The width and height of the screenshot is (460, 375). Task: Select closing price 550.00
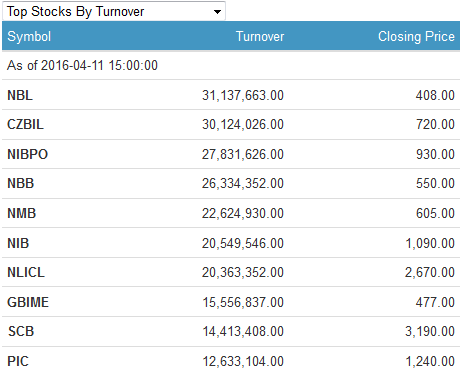click(435, 184)
